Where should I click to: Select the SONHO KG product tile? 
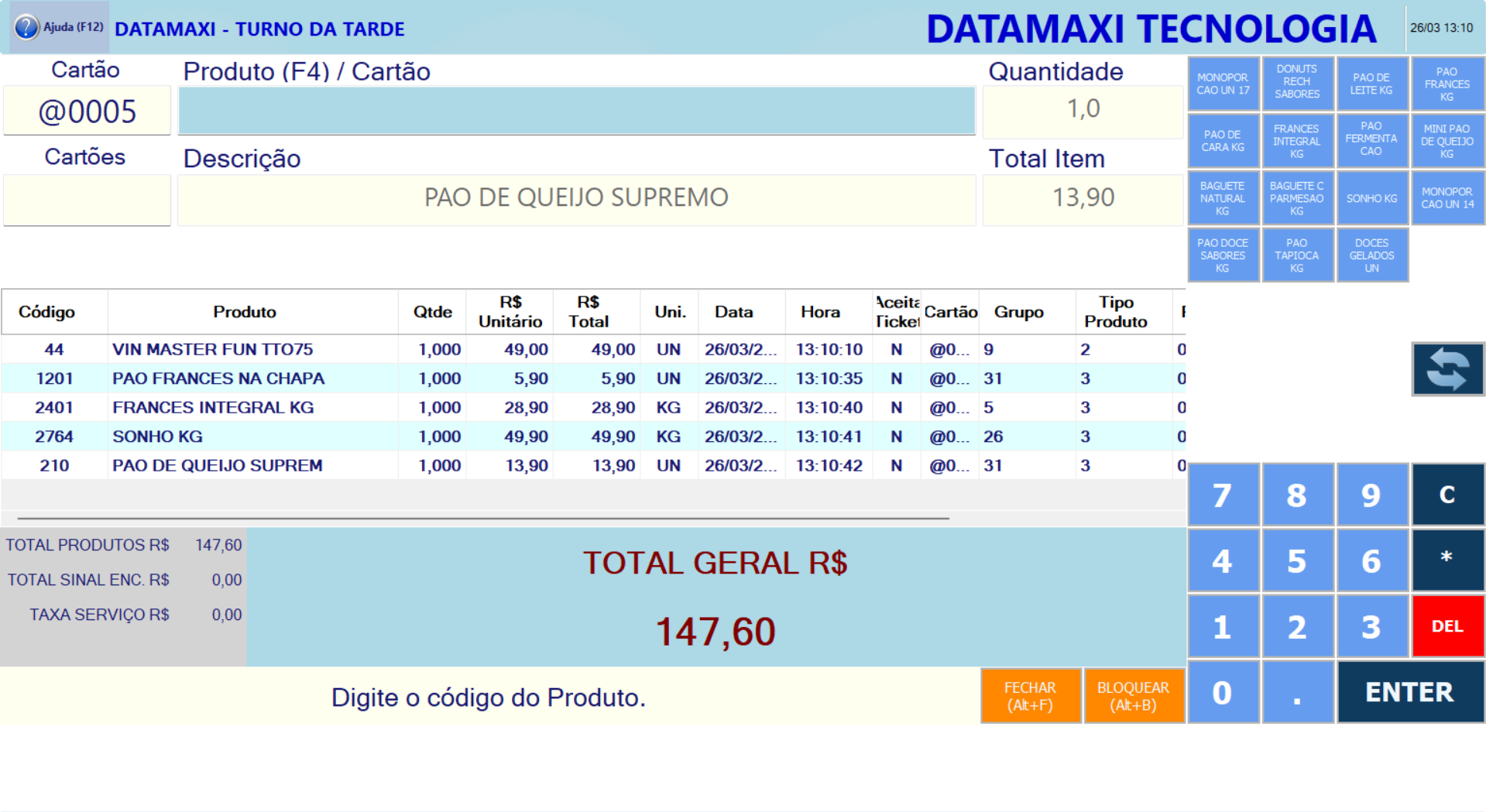pyautogui.click(x=1372, y=198)
